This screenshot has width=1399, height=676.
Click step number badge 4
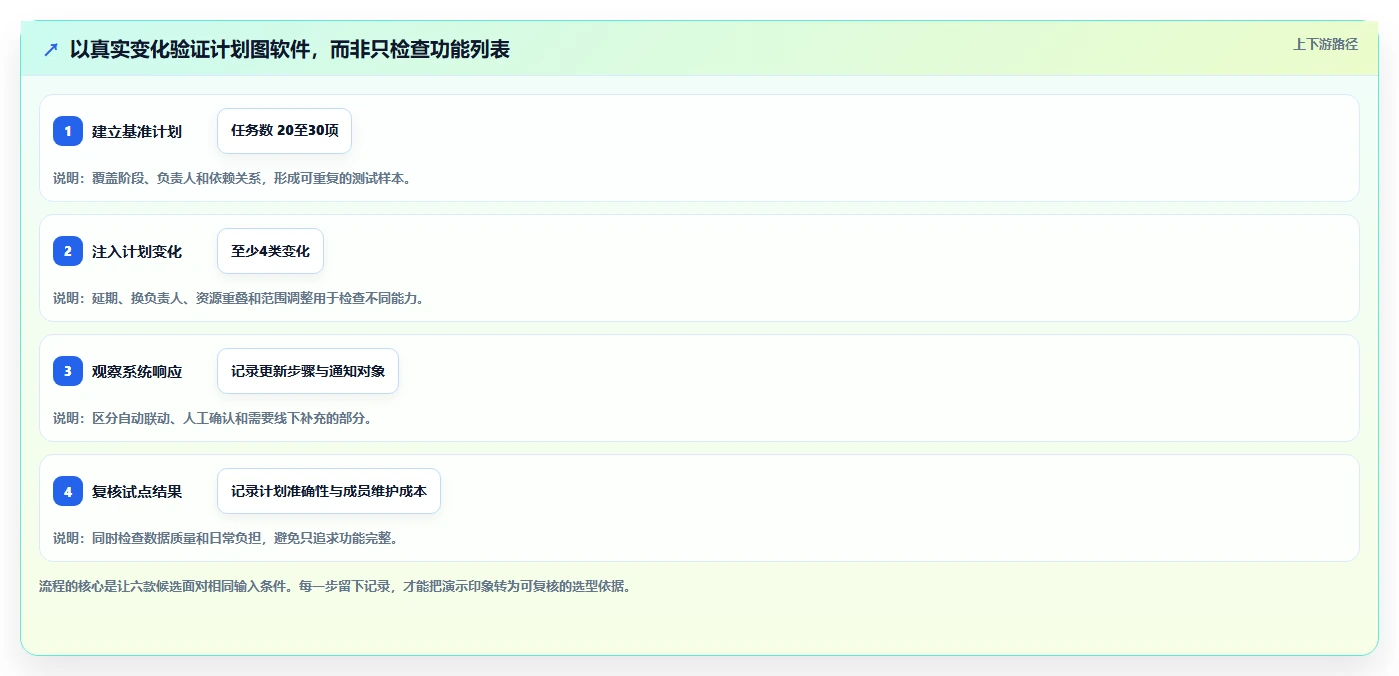click(x=68, y=491)
